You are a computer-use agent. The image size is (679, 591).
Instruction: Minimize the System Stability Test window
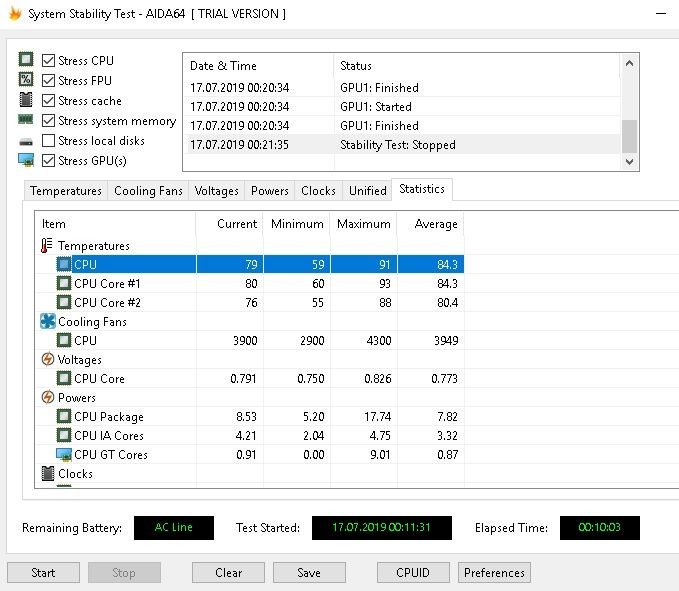tap(661, 13)
